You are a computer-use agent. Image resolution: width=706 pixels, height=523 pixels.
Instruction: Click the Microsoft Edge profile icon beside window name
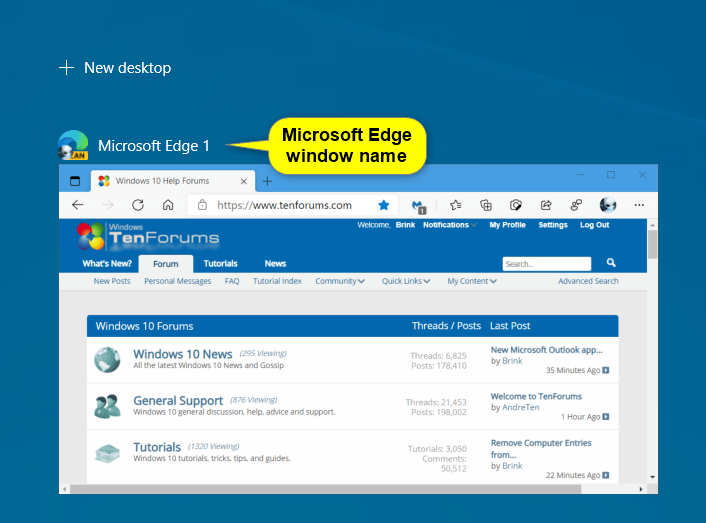pyautogui.click(x=73, y=145)
